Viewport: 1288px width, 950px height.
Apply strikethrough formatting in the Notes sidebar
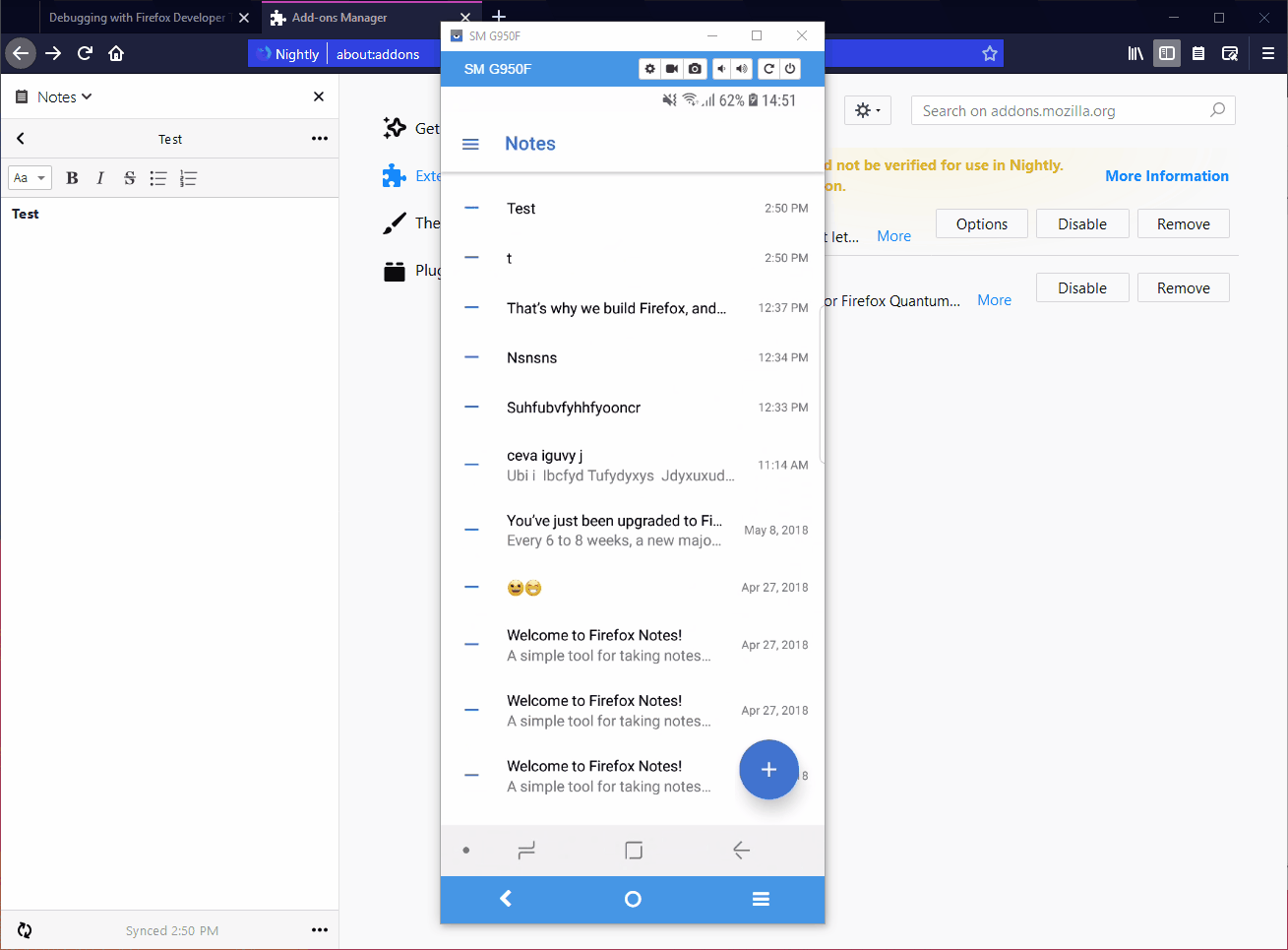[129, 178]
